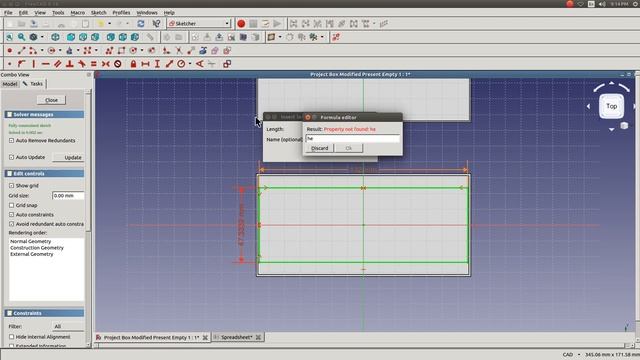Click the Fit all view icon
Image resolution: width=640 pixels, height=360 pixels.
pos(9,37)
